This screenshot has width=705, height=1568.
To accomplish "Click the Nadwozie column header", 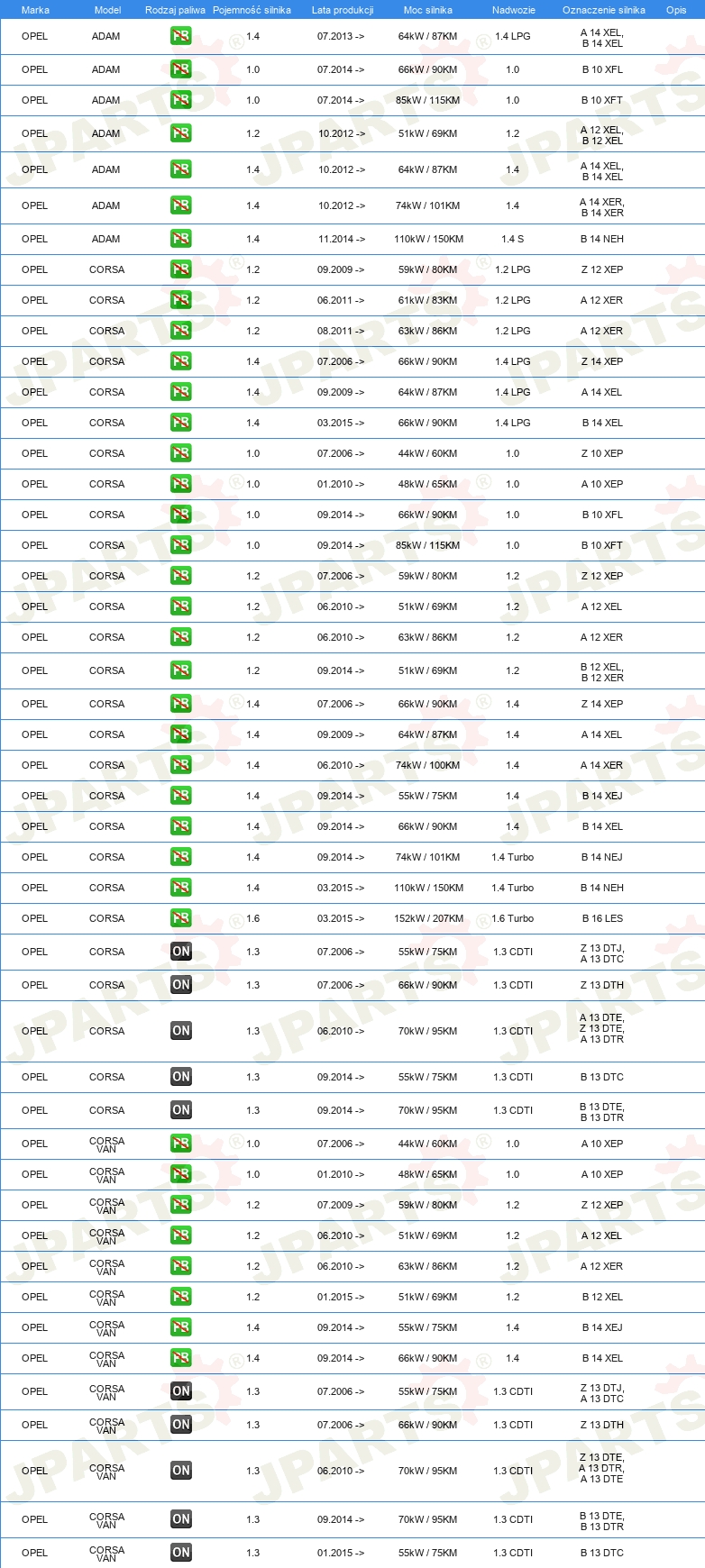I will [x=514, y=10].
